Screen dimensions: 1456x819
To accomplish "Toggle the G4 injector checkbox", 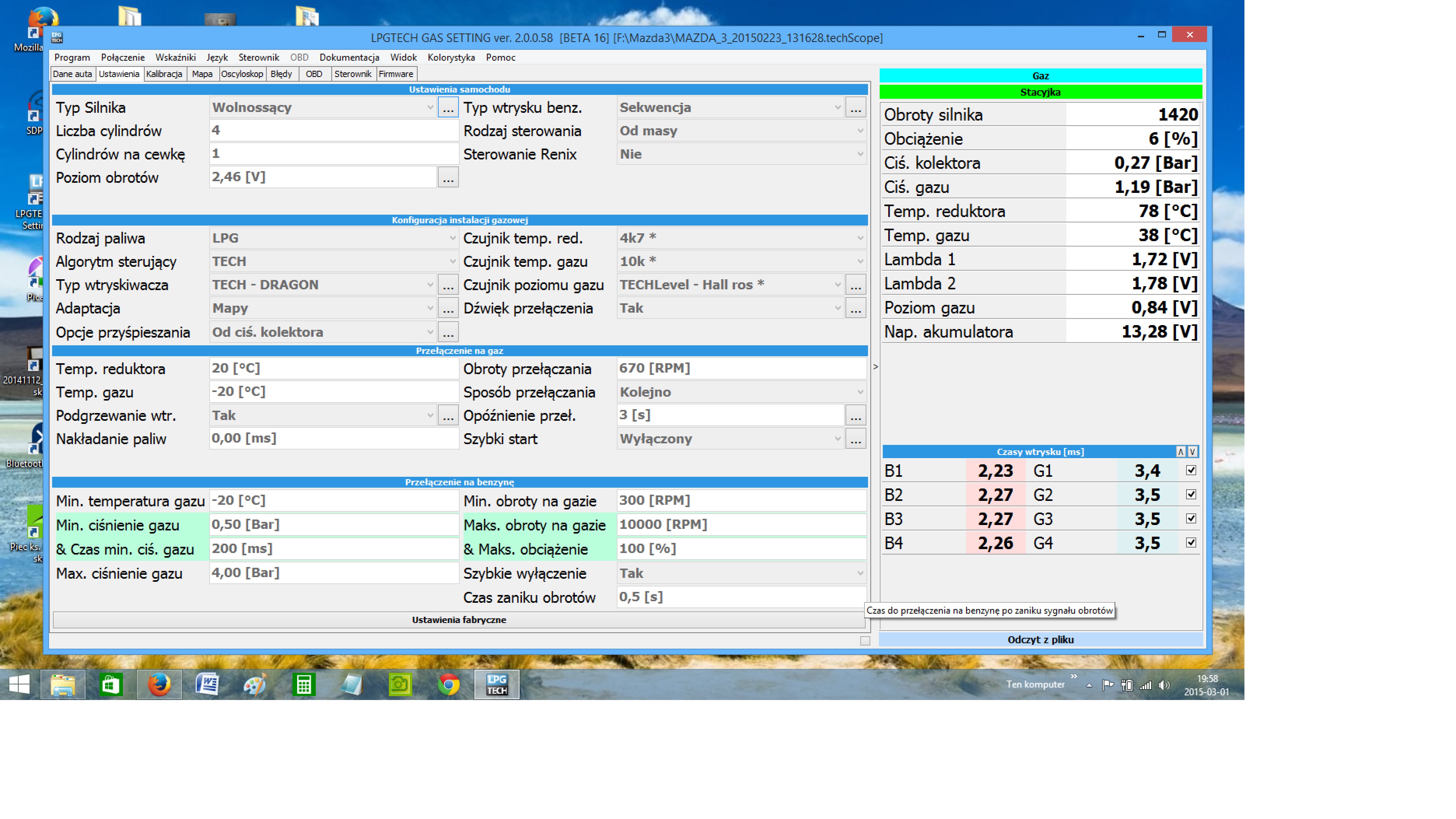I will coord(1191,542).
